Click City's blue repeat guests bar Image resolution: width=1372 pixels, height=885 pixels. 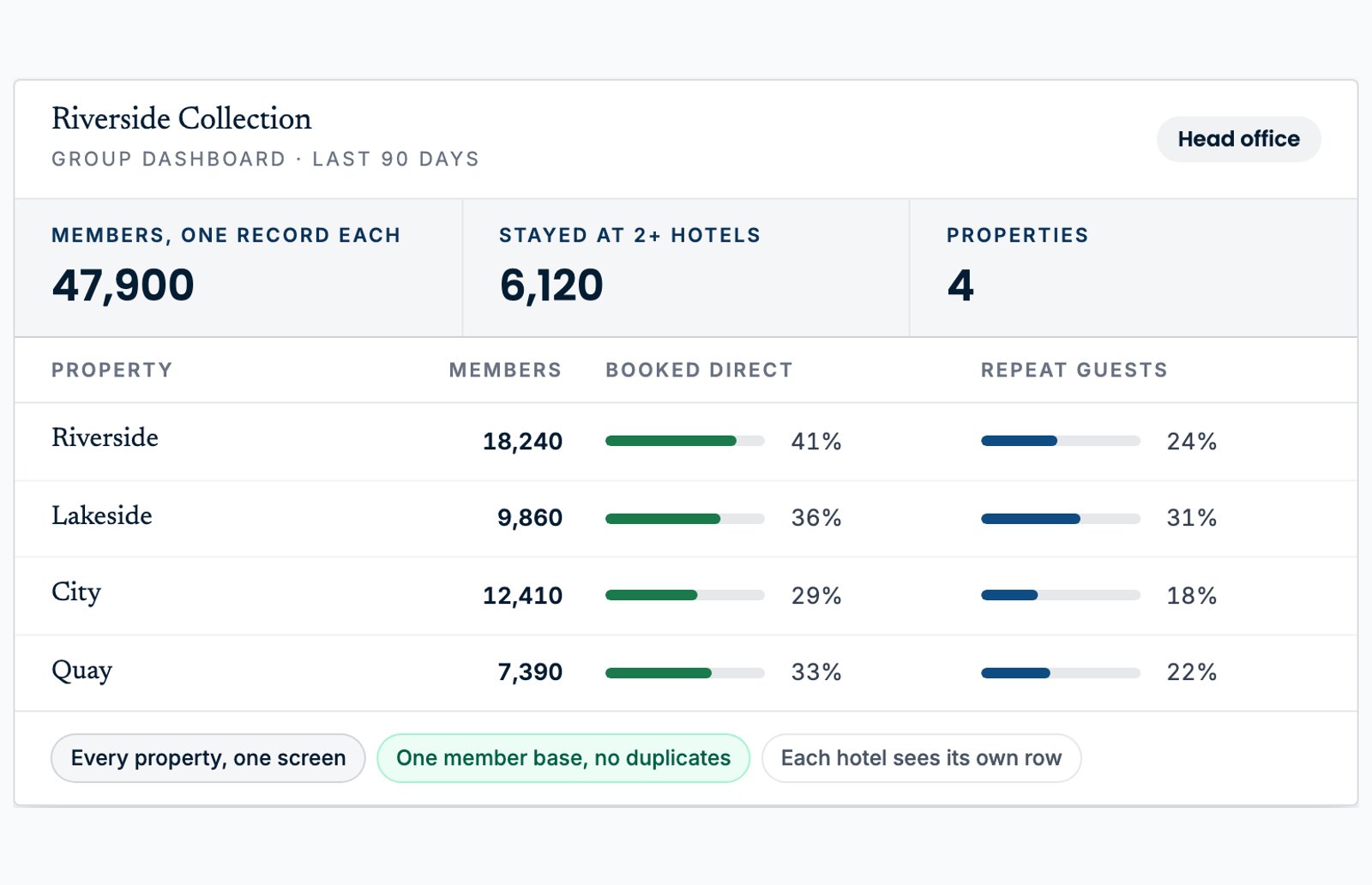(x=1009, y=595)
